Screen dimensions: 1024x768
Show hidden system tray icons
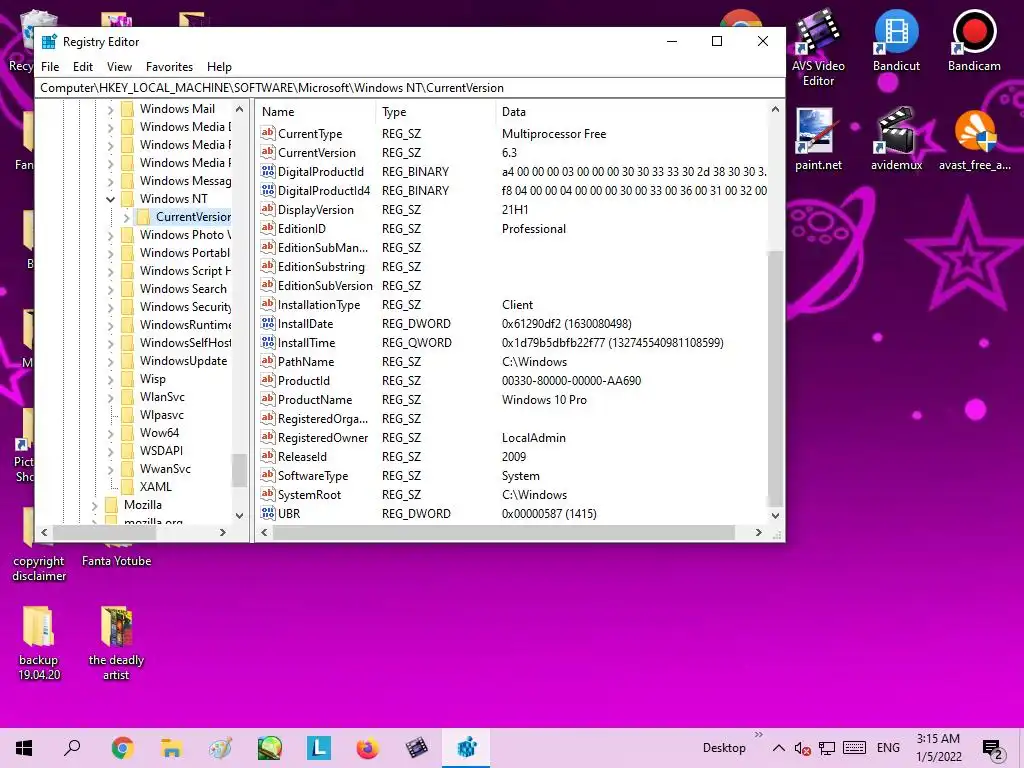[x=778, y=748]
